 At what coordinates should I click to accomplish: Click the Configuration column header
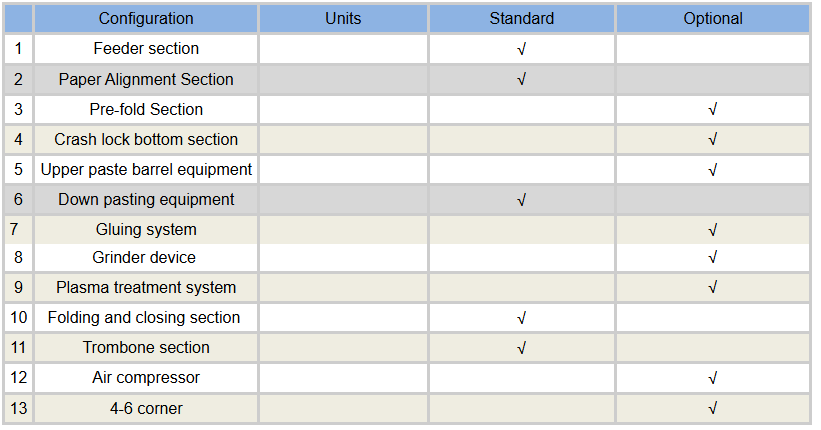146,19
